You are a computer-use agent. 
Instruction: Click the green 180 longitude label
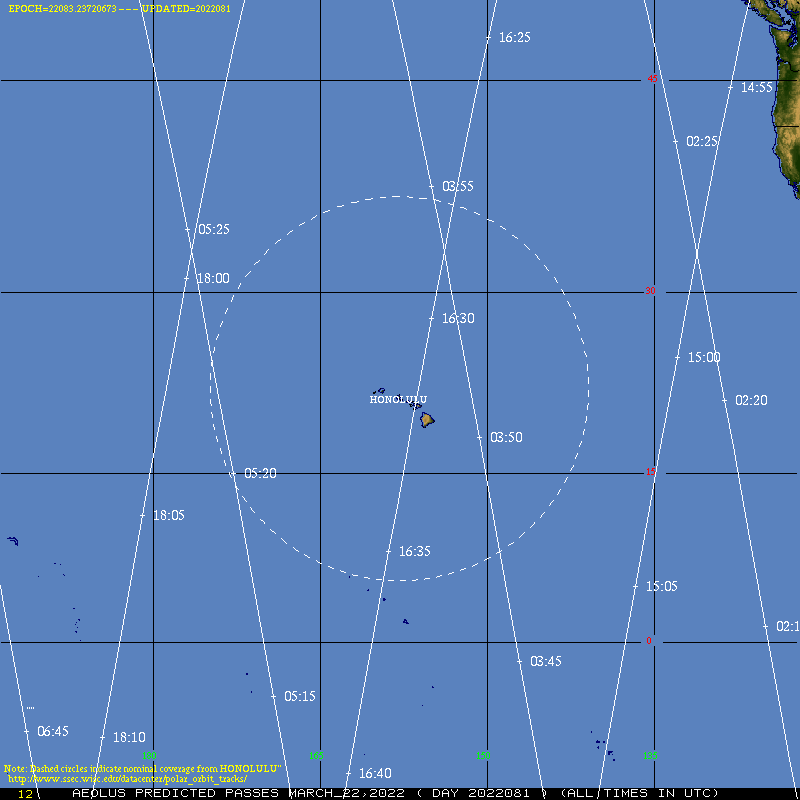[x=149, y=756]
